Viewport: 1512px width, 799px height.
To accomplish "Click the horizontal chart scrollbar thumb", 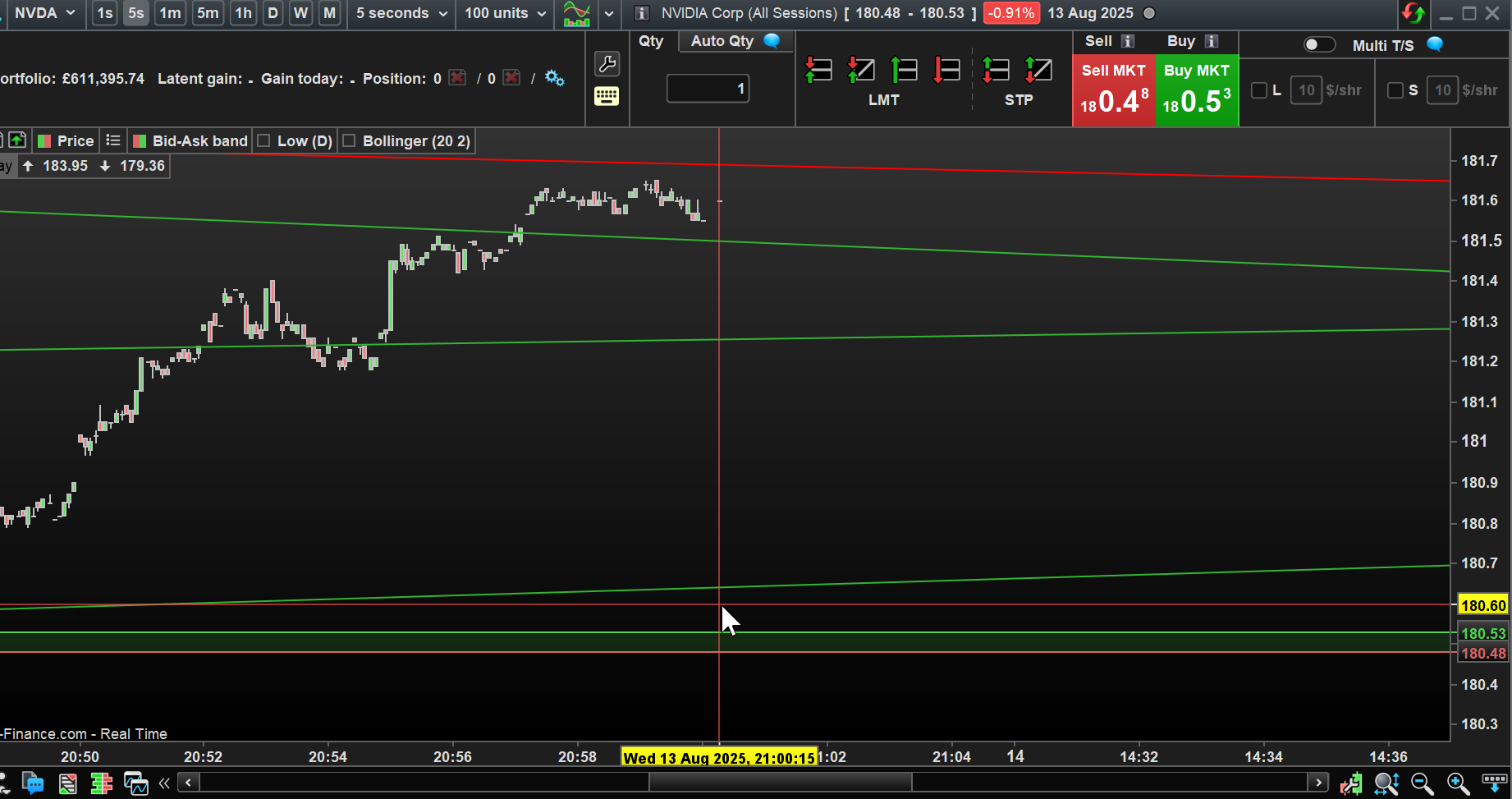I will click(780, 783).
